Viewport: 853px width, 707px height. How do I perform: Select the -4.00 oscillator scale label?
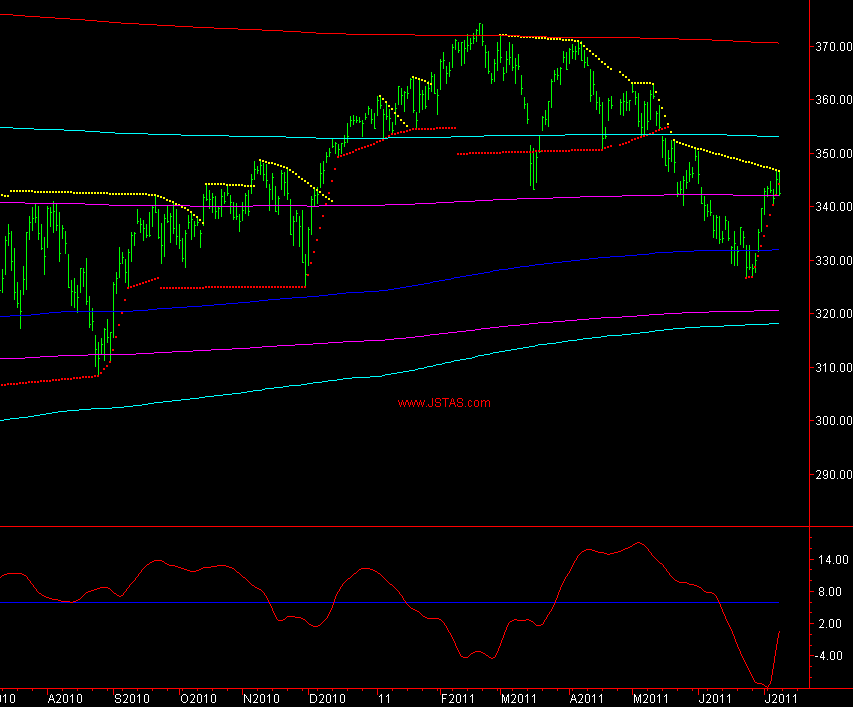tap(832, 656)
